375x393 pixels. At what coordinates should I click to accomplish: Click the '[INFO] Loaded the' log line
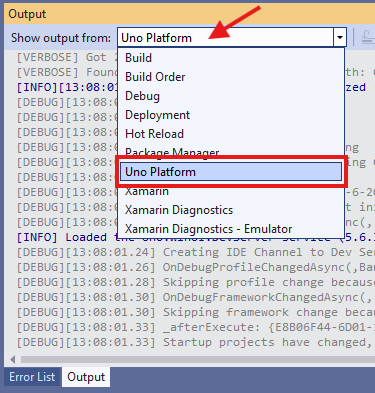[67, 237]
